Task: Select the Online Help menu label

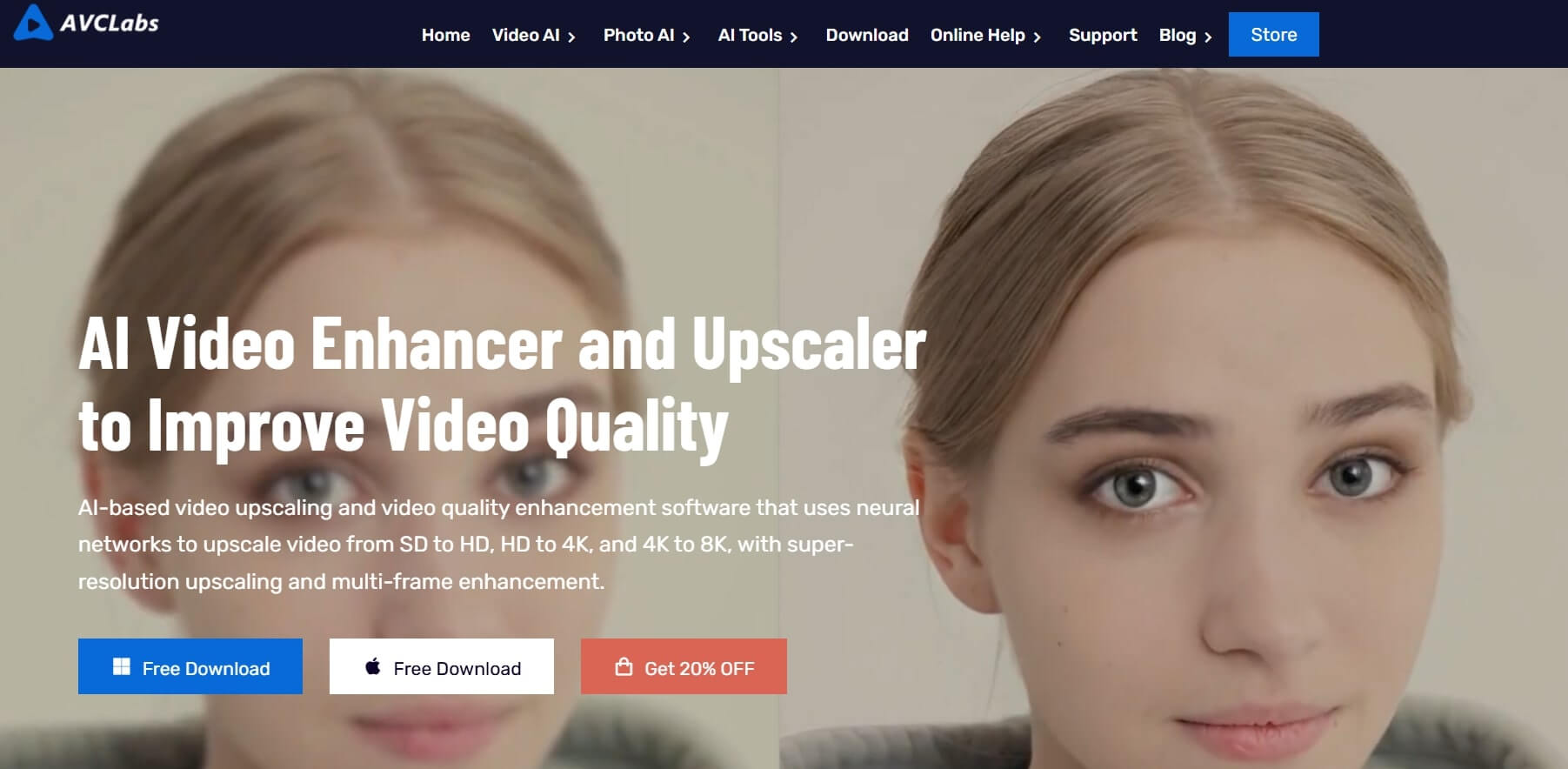Action: pos(977,35)
